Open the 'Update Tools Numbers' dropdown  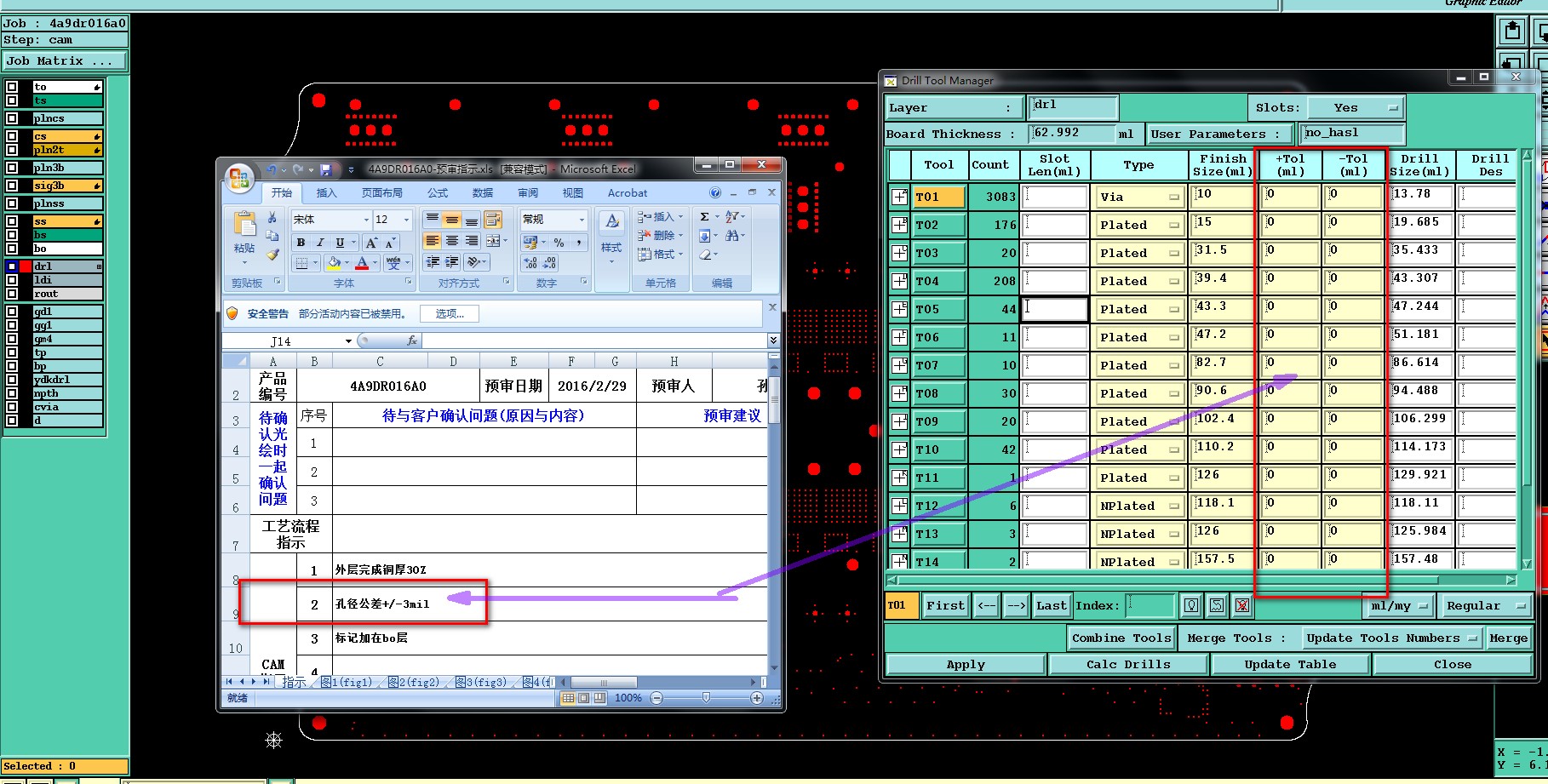tap(1392, 638)
